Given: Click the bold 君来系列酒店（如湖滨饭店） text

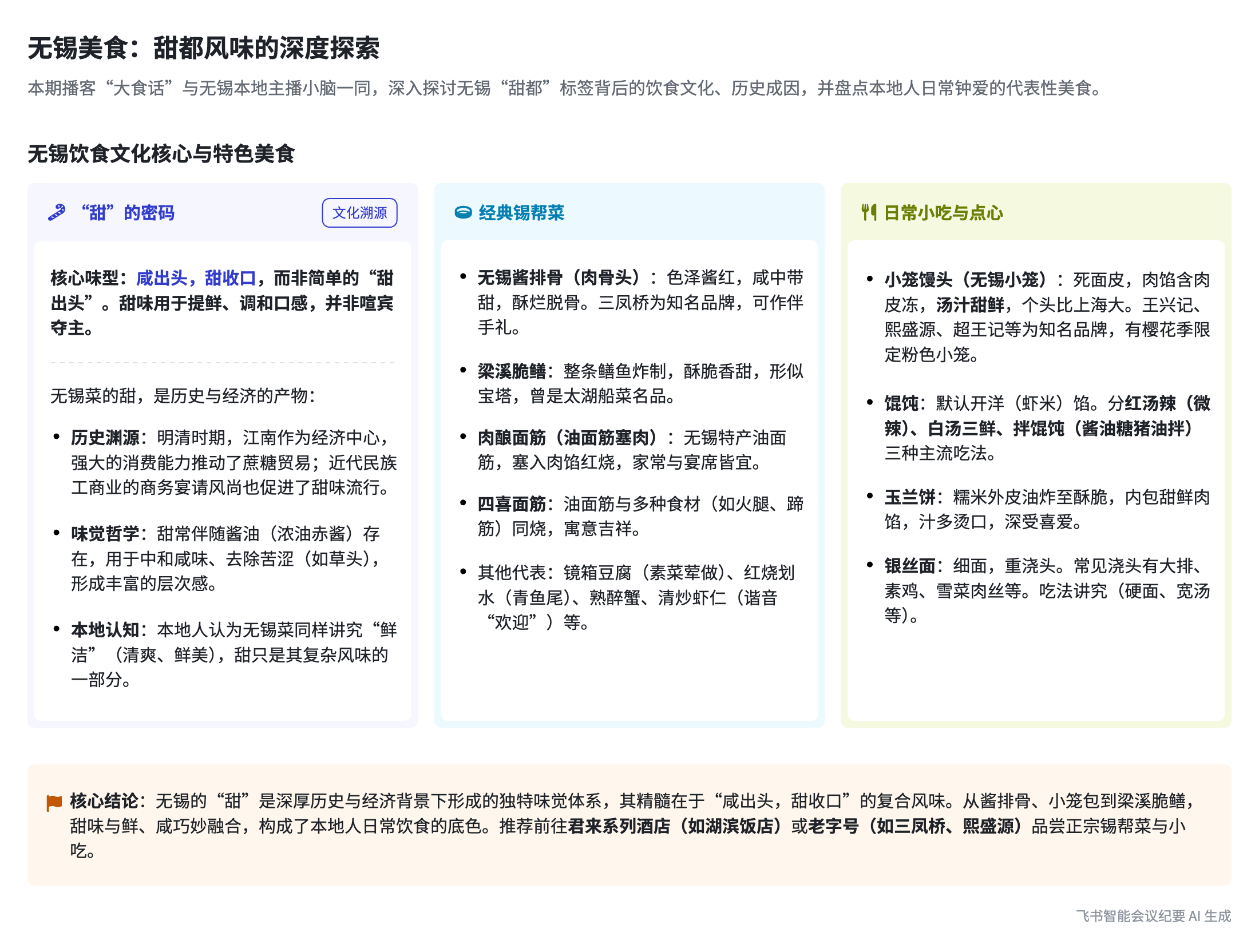Looking at the screenshot, I should tap(675, 827).
